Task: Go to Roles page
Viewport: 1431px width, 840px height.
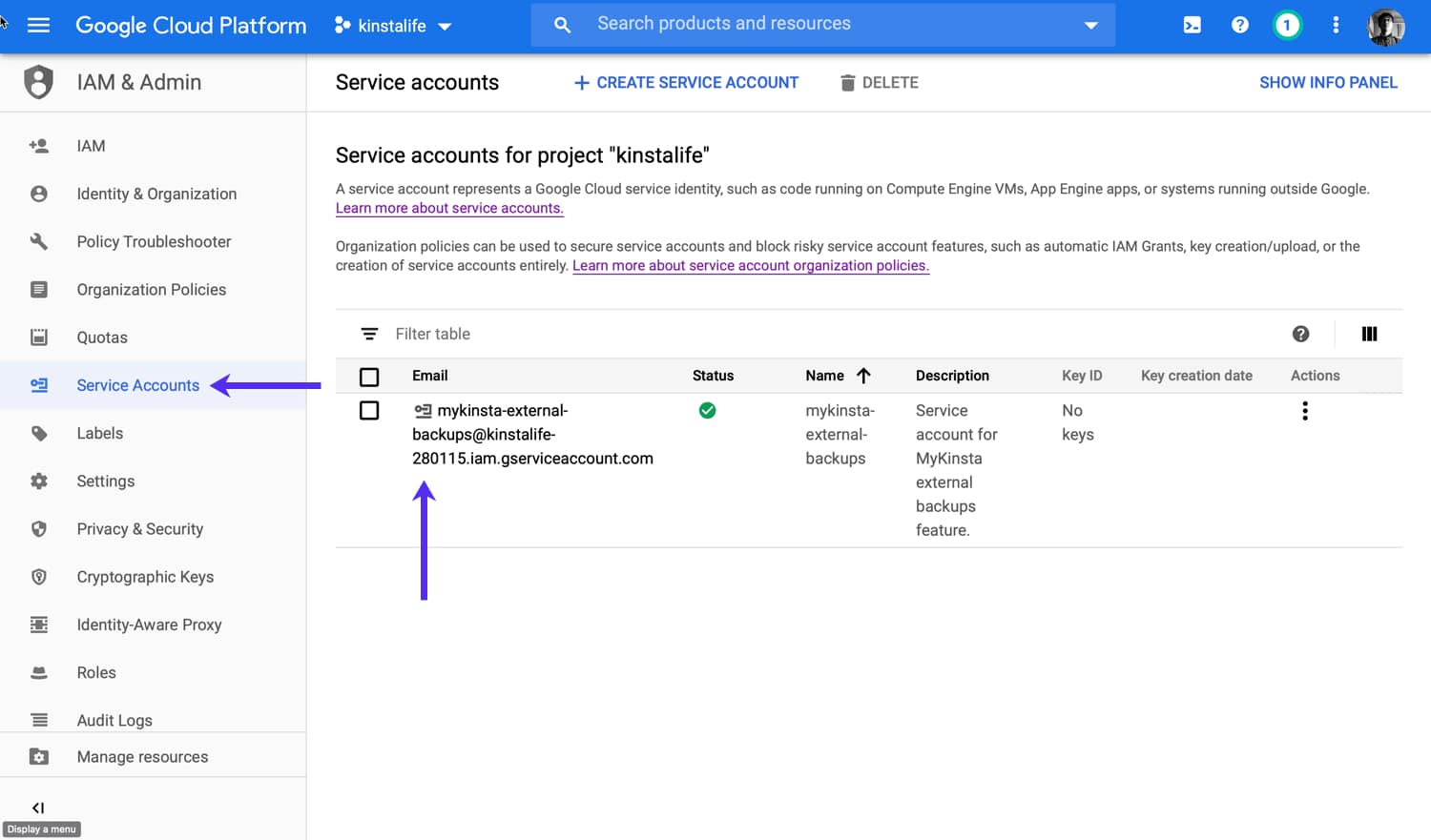Action: (96, 672)
